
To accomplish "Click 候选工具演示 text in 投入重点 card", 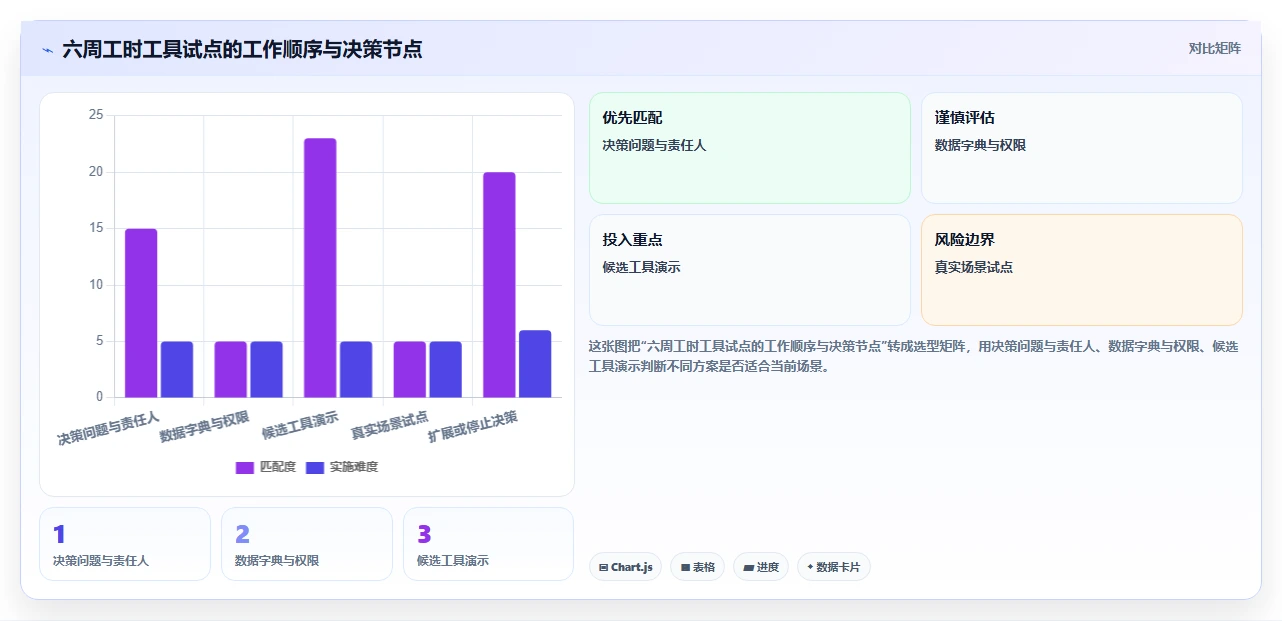I will (641, 267).
